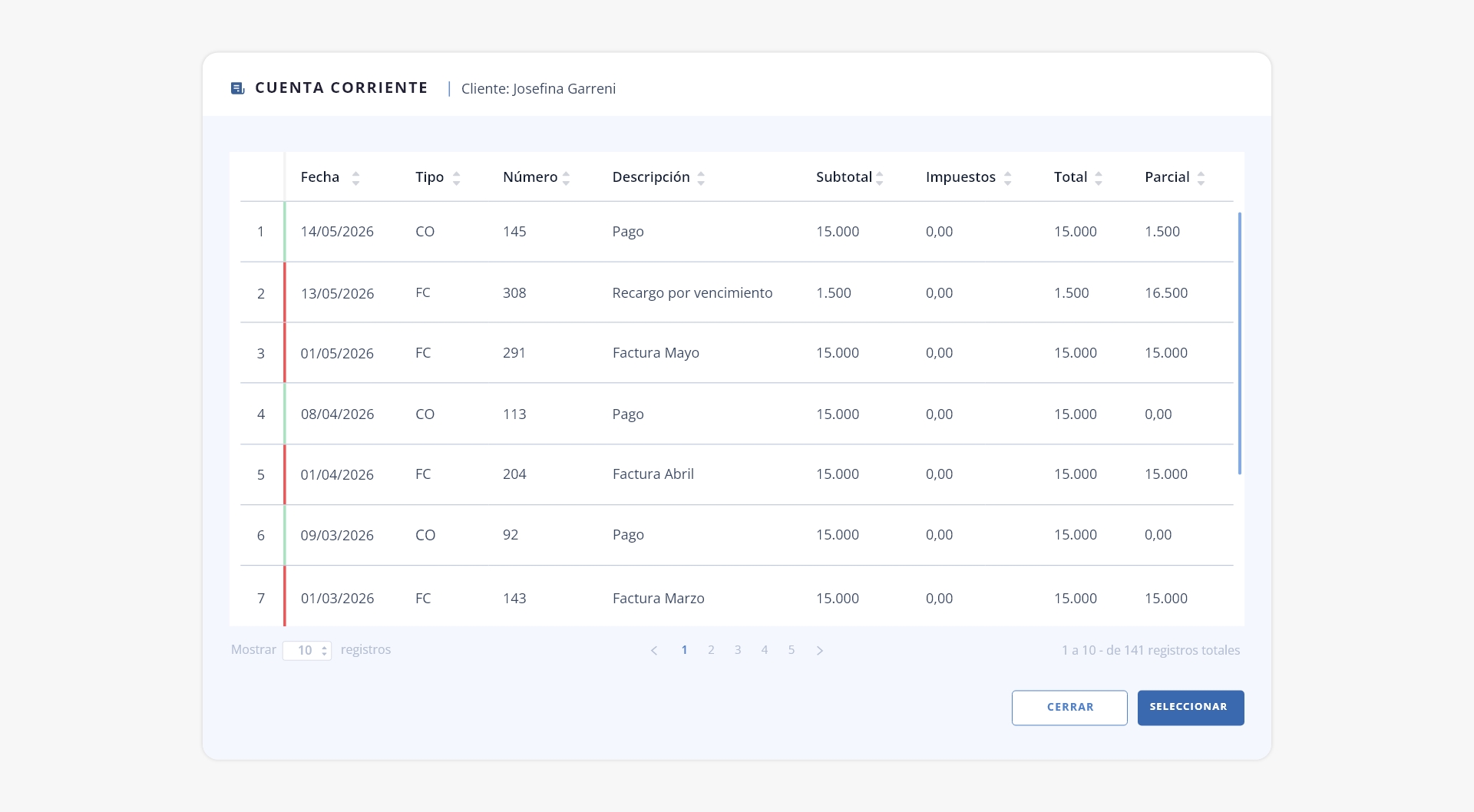This screenshot has height=812, width=1474.
Task: Go to page 5 in pagination
Action: 792,650
